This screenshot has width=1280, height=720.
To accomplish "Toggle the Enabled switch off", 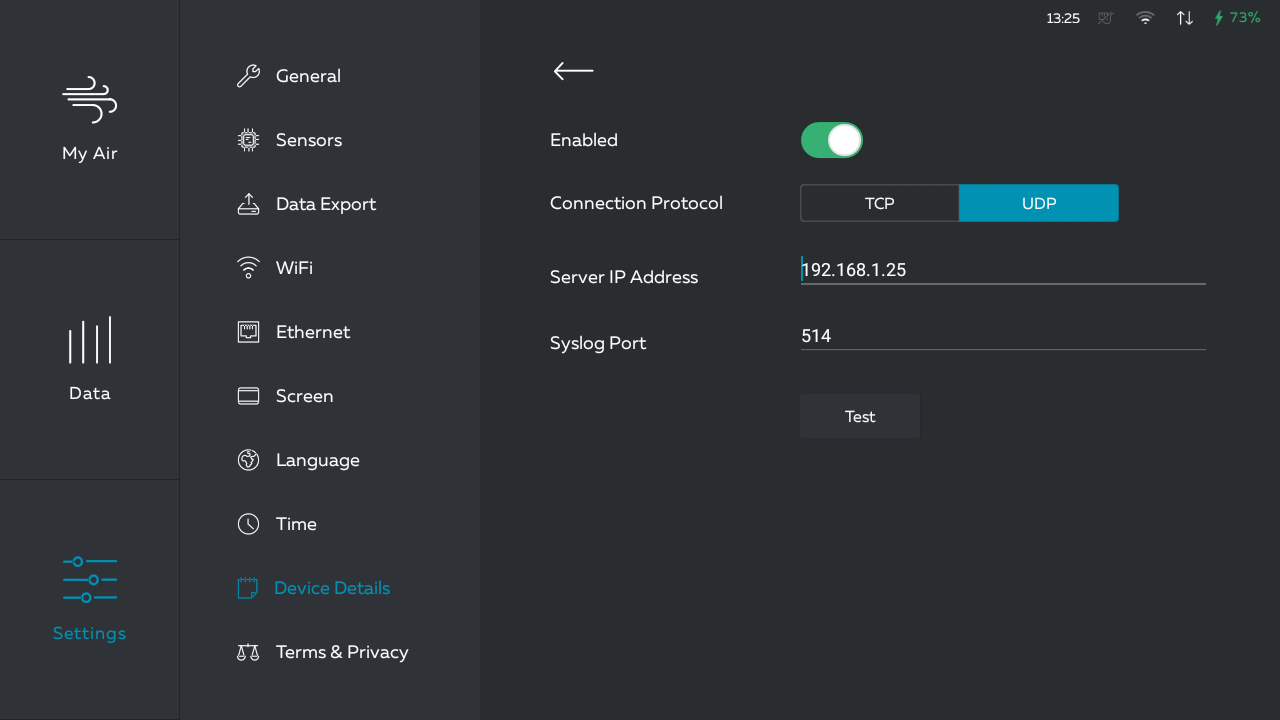I will (x=831, y=140).
